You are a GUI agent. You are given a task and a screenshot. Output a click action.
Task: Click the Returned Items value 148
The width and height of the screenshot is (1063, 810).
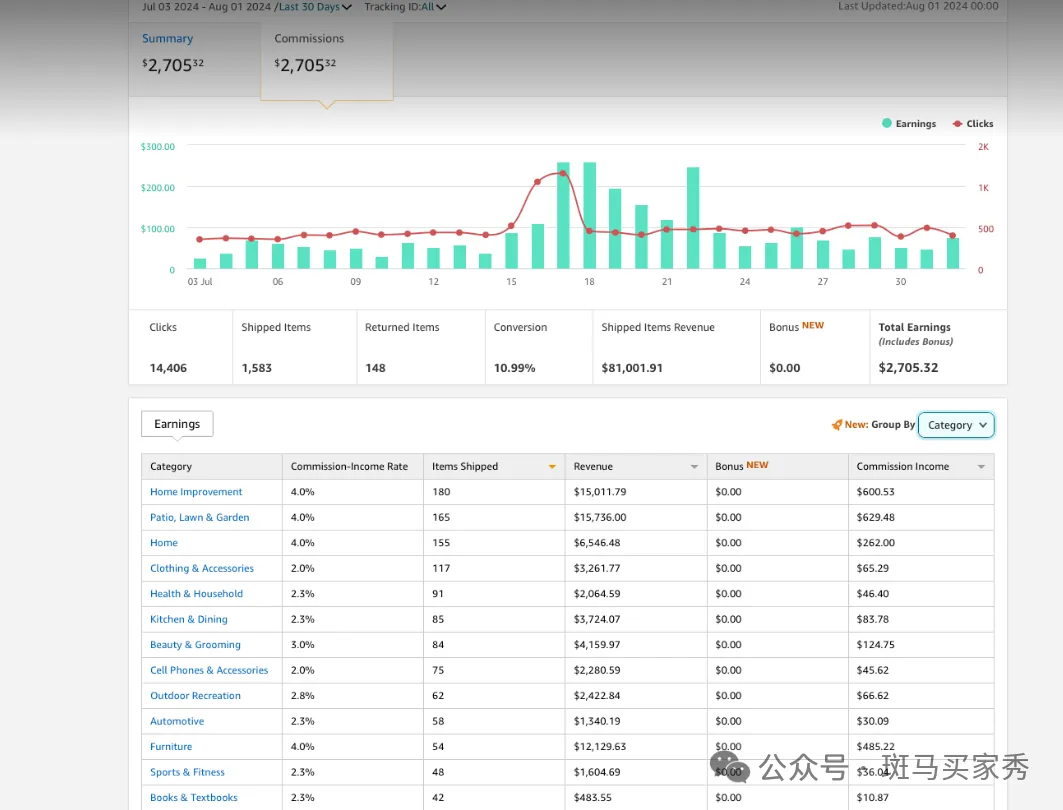(x=375, y=368)
